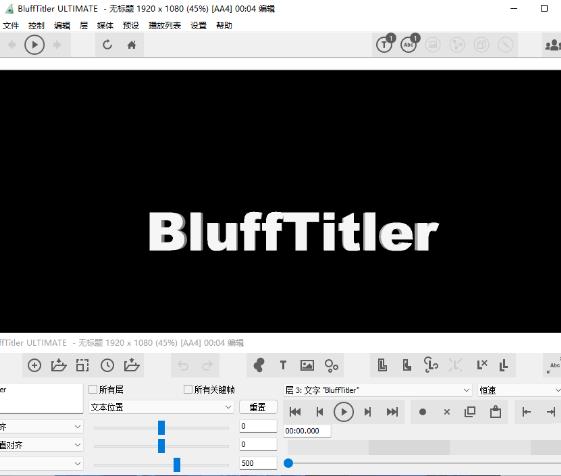Click the blob-shaped layer icon

pyautogui.click(x=259, y=365)
